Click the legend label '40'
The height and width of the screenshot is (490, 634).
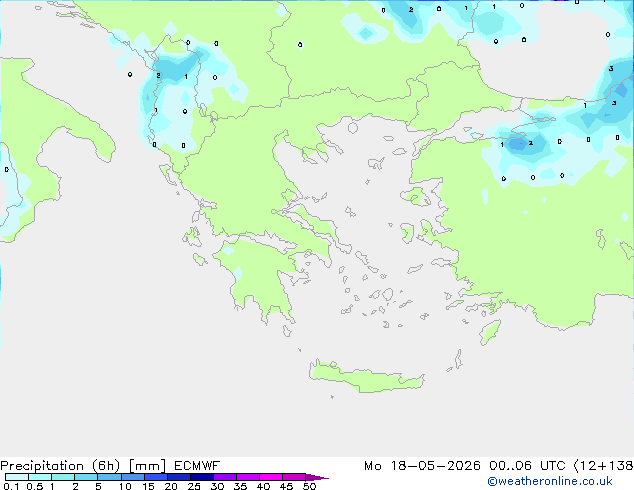pyautogui.click(x=263, y=486)
